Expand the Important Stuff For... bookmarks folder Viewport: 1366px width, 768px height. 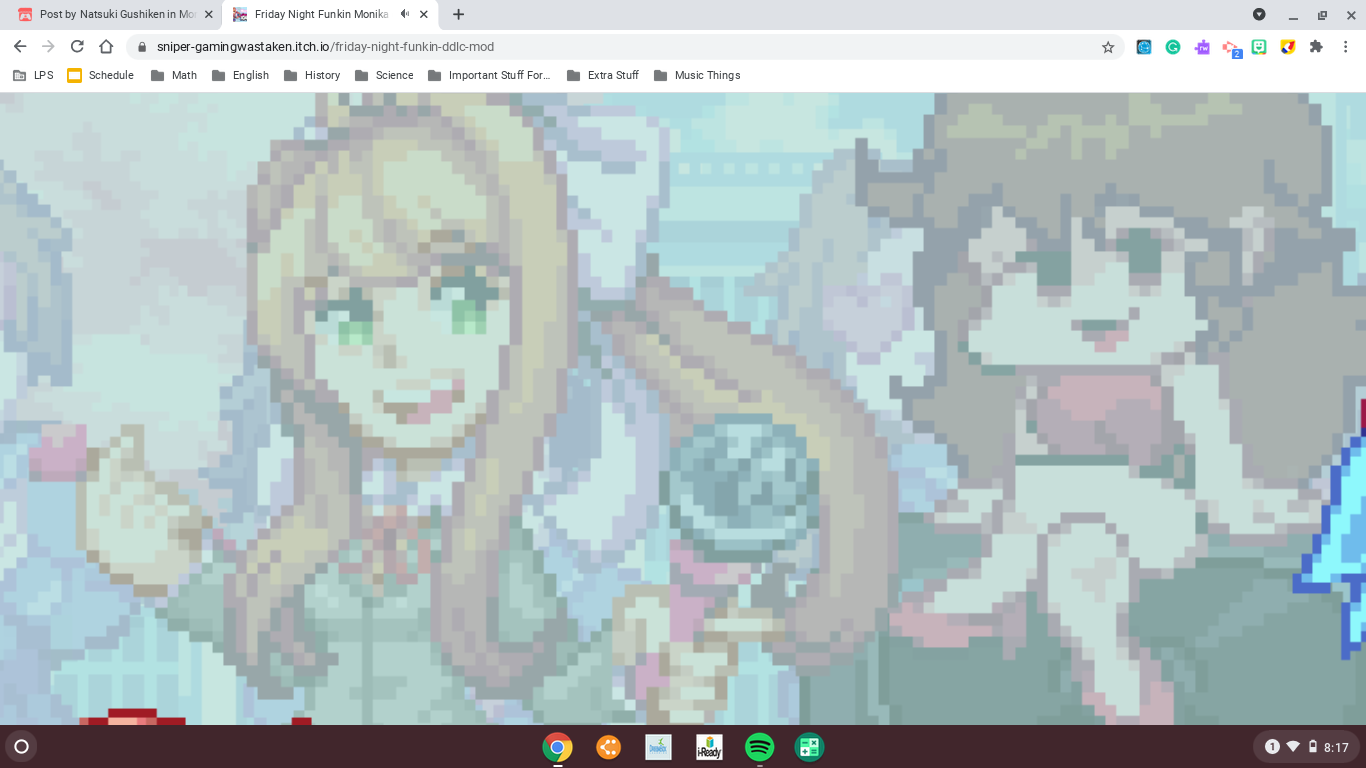[489, 75]
